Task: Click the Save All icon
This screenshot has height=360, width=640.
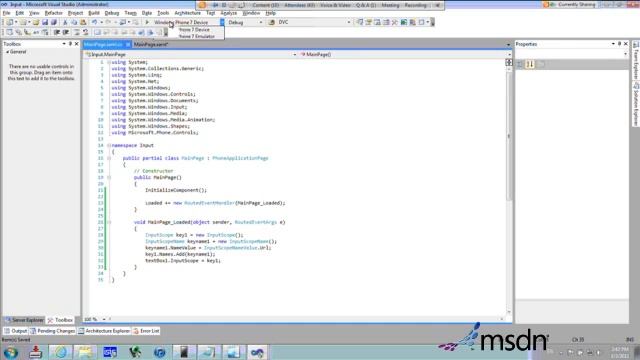Action: pos(53,22)
